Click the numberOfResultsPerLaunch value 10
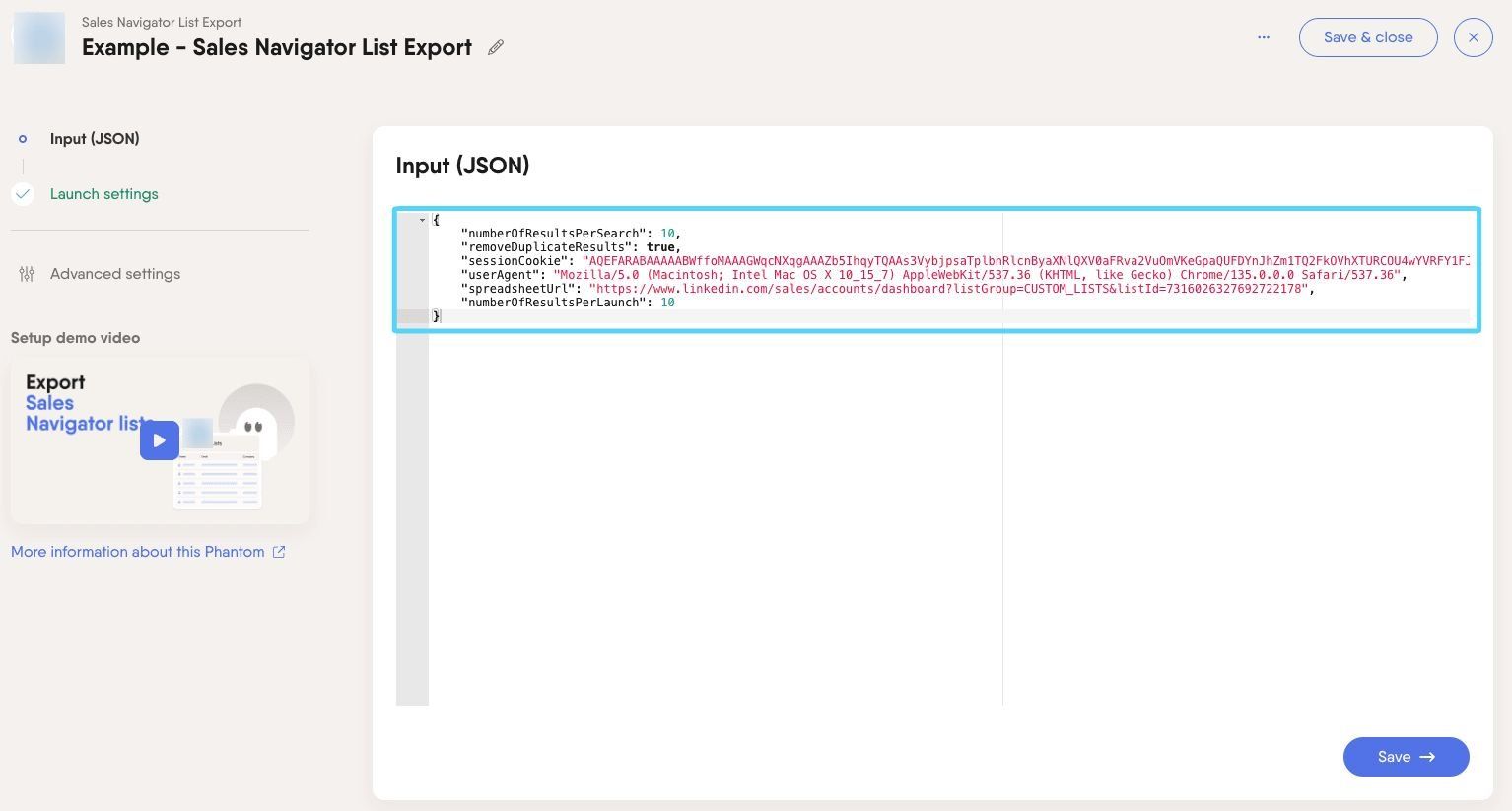1512x811 pixels. point(667,303)
